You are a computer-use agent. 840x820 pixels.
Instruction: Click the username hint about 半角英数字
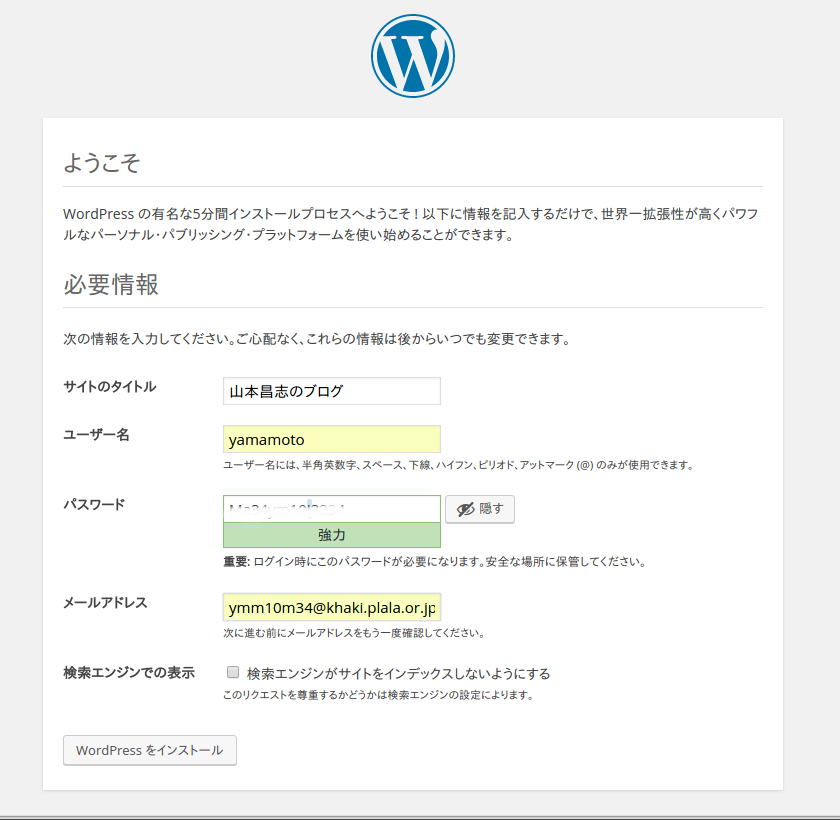coord(459,465)
